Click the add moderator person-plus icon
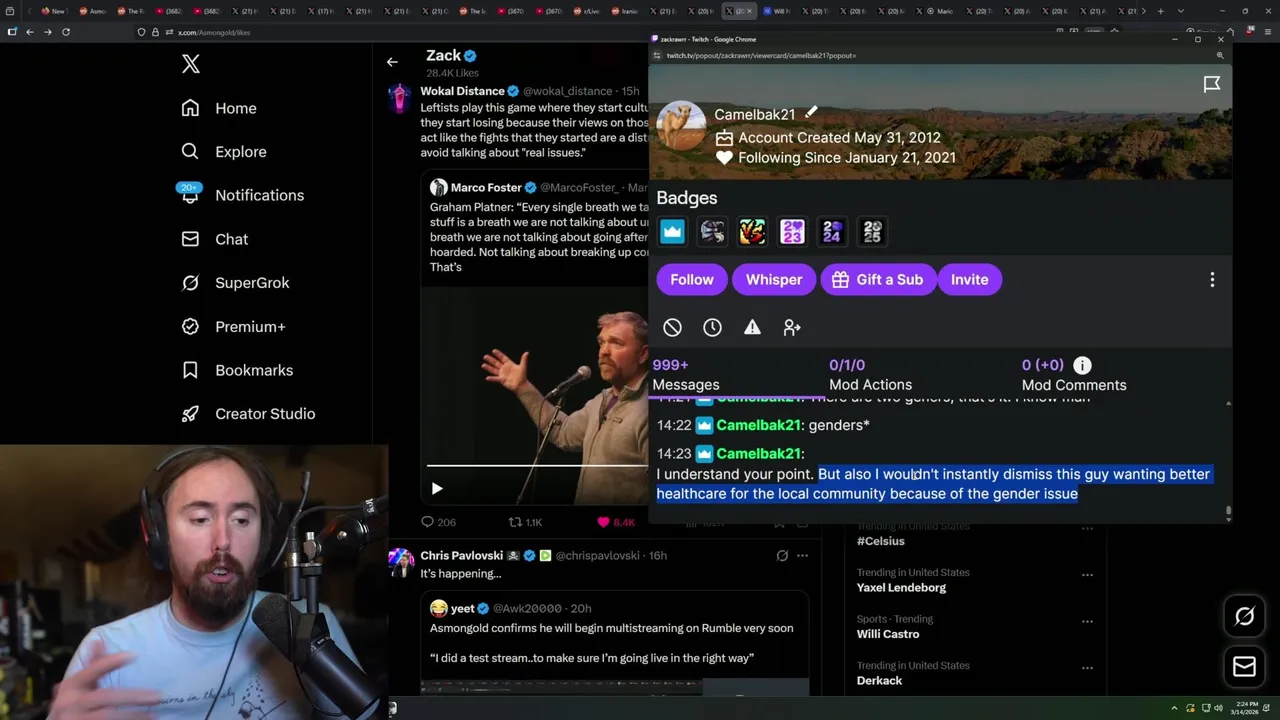The width and height of the screenshot is (1280, 720). coord(792,327)
